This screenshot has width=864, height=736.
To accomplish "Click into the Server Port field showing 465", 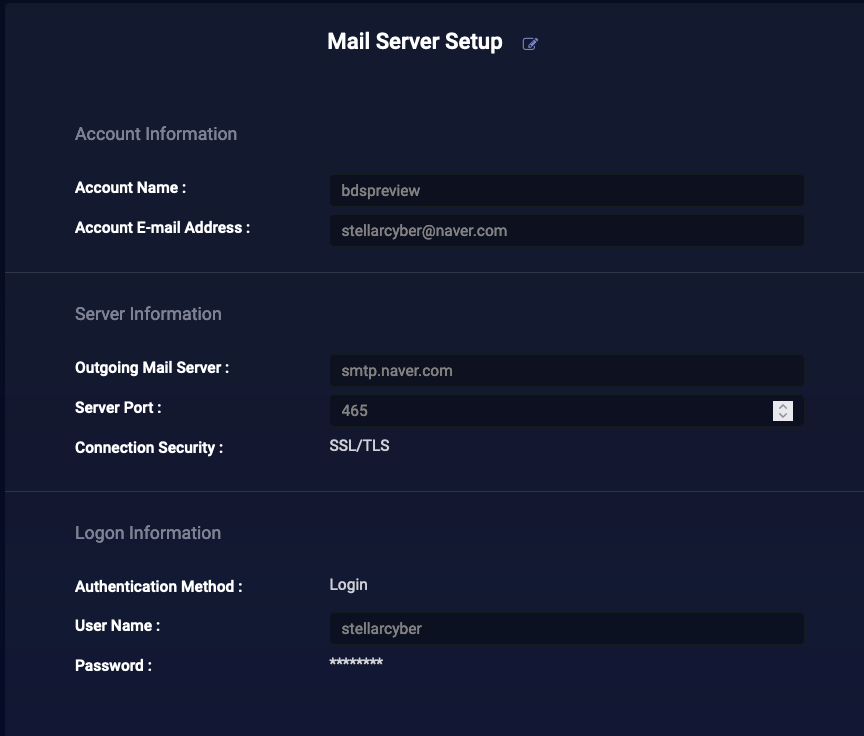I will (551, 410).
